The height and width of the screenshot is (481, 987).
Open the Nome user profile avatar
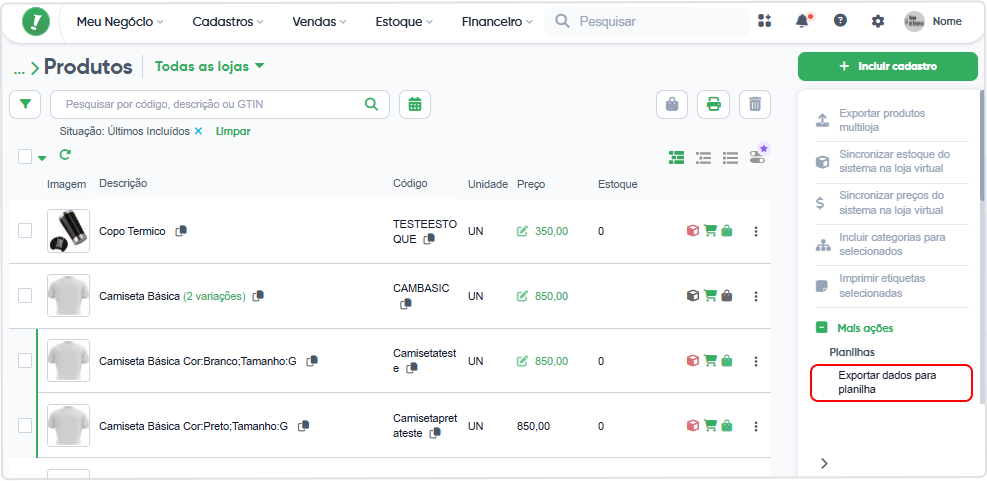[915, 21]
